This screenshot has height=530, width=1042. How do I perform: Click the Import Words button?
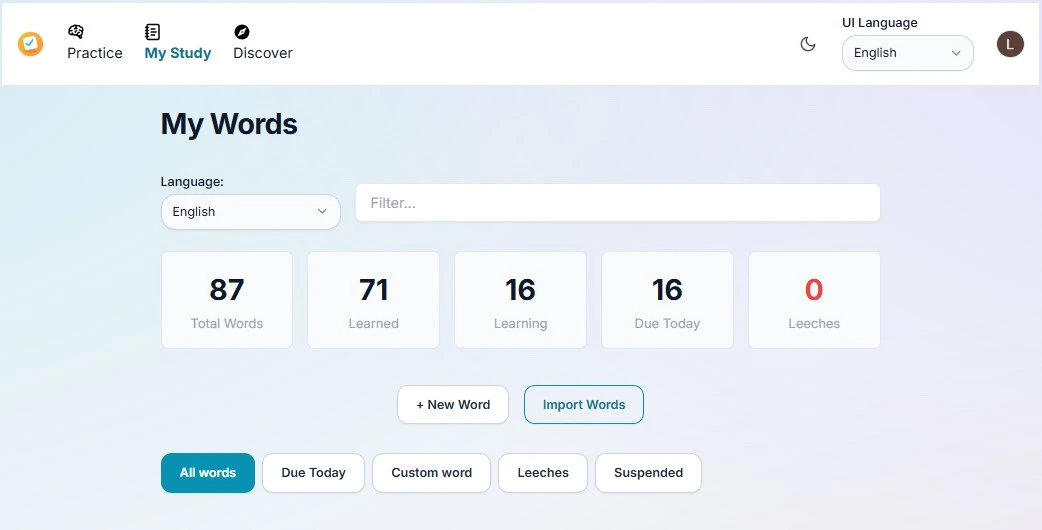point(583,404)
